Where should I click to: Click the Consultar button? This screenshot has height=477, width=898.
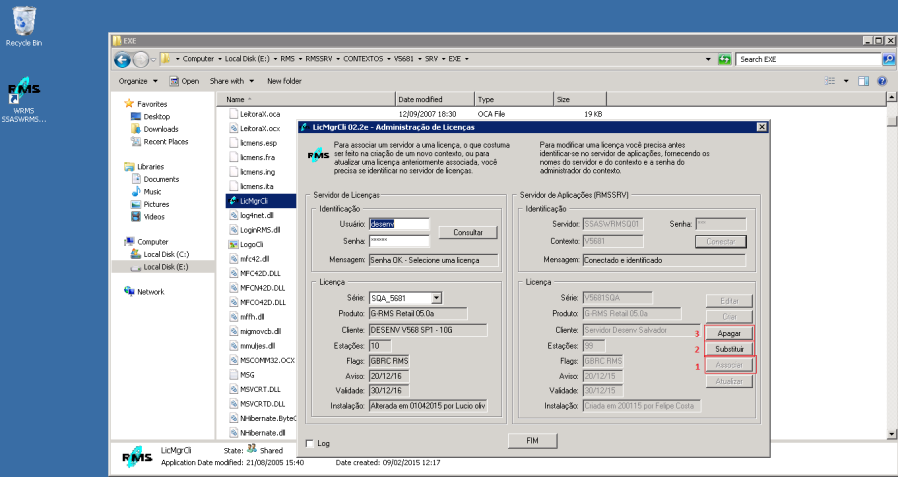coord(468,232)
